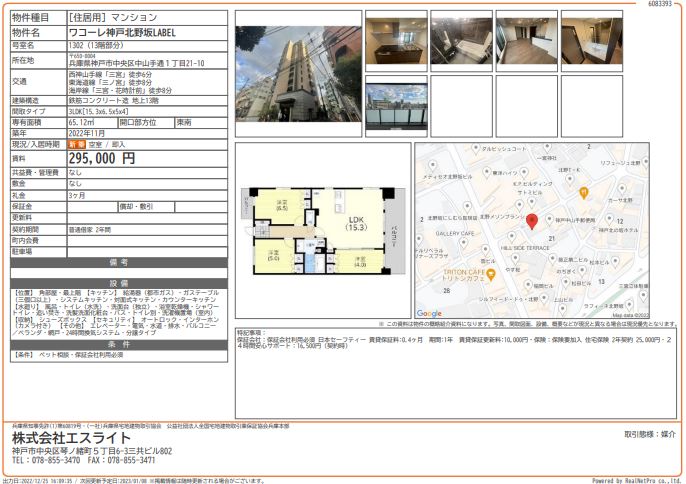Click the 礼金 value 3ヶ月
The width and height of the screenshot is (686, 484).
[x=77, y=195]
